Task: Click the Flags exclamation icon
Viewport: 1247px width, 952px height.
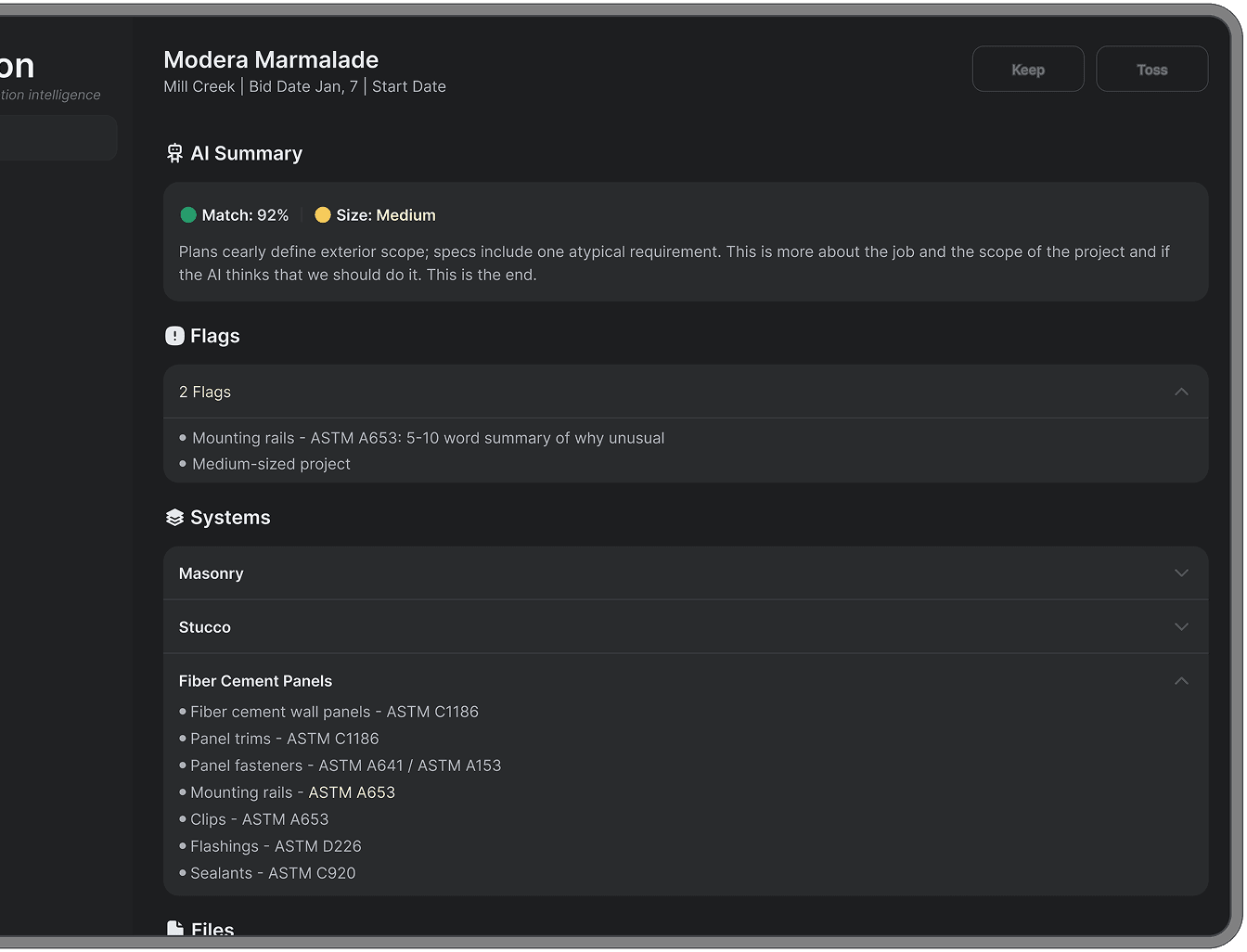Action: tap(174, 336)
